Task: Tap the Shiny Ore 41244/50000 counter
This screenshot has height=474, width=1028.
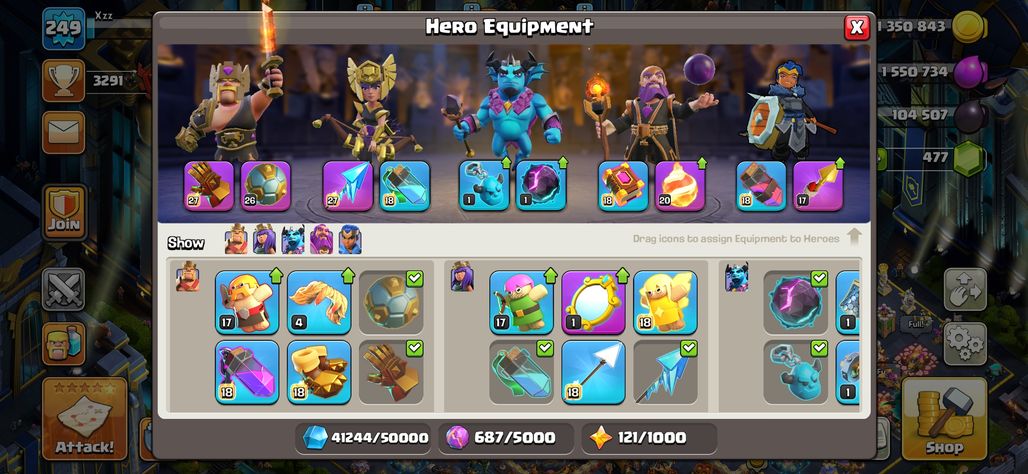Action: click(364, 438)
